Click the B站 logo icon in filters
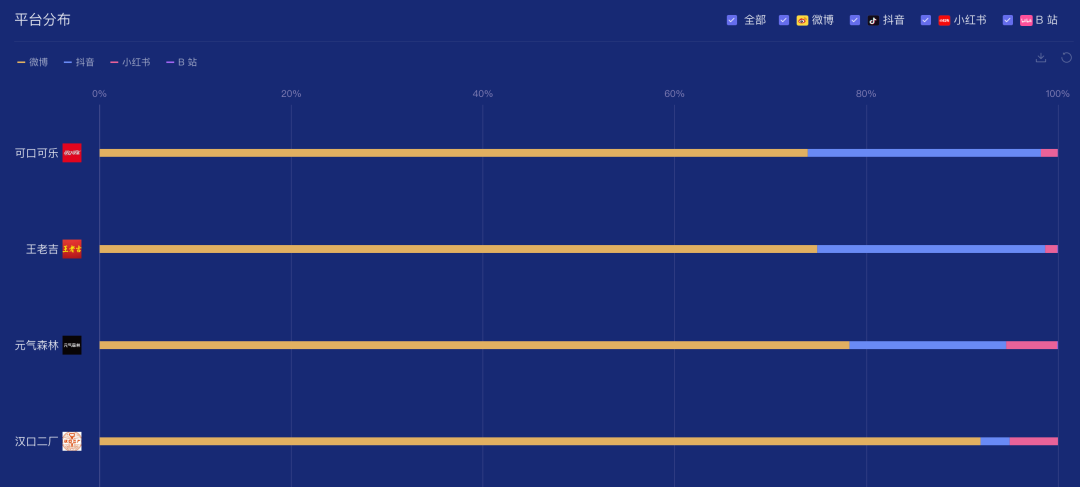Screen dimensions: 1080x487 (1026, 21)
